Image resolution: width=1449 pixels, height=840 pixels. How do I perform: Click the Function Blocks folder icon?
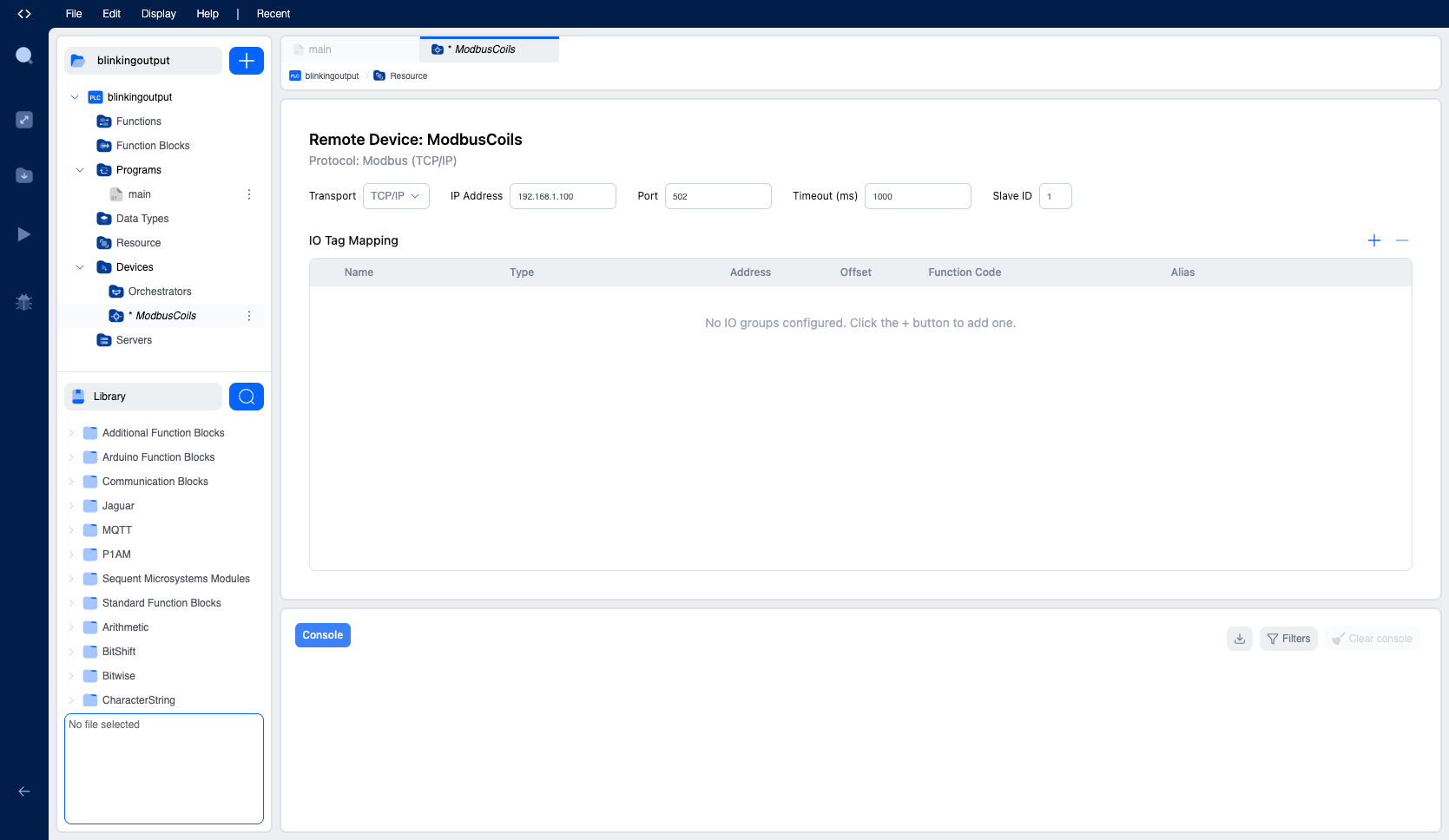(x=104, y=146)
